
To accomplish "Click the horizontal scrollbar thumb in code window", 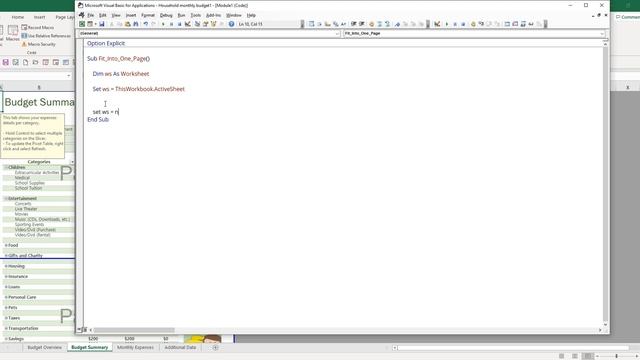I will point(134,330).
